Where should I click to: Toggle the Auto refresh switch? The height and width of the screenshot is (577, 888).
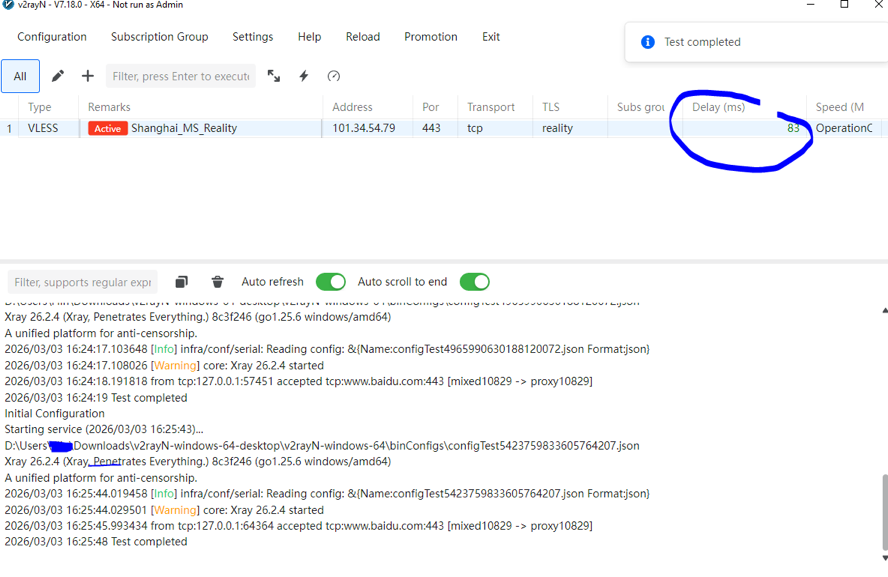click(x=330, y=282)
